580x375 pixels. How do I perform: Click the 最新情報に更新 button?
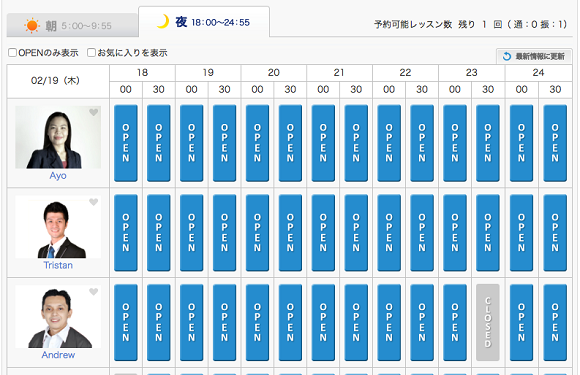pyautogui.click(x=534, y=56)
